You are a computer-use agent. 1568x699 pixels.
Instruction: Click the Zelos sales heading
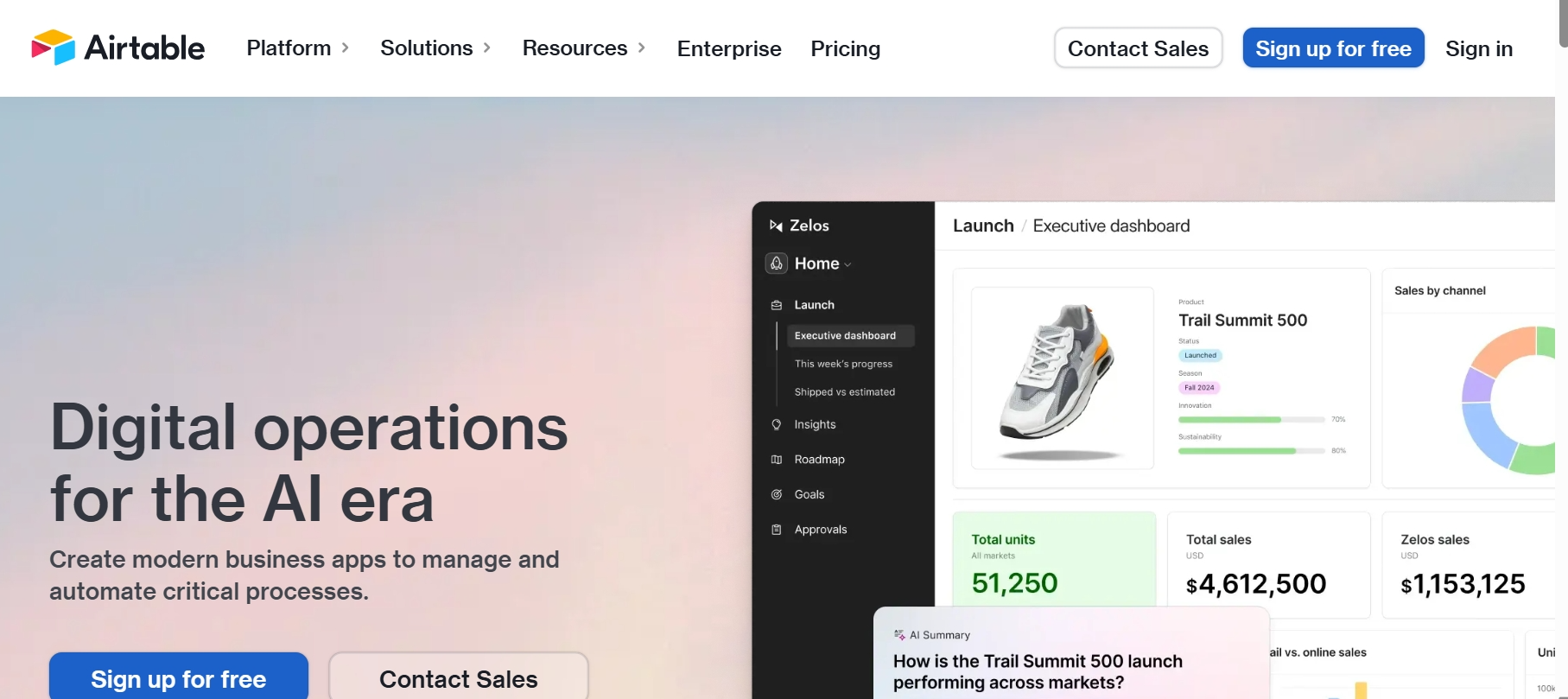click(x=1435, y=539)
